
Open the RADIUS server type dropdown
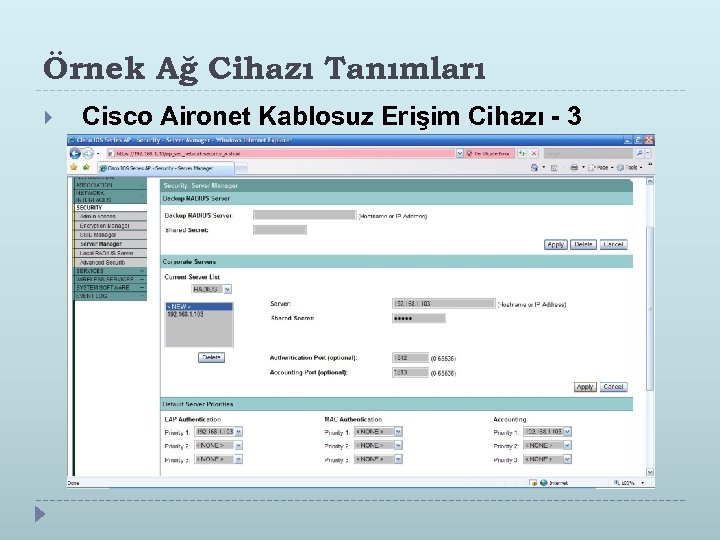pyautogui.click(x=211, y=289)
